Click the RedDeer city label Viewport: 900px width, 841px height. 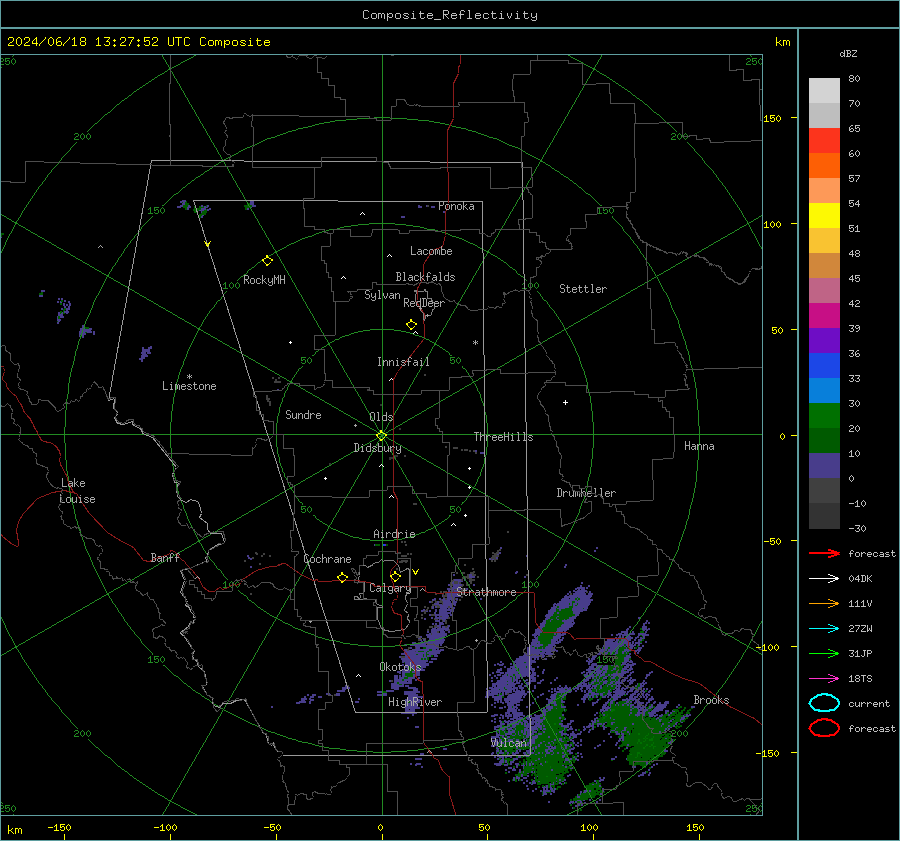tap(424, 303)
